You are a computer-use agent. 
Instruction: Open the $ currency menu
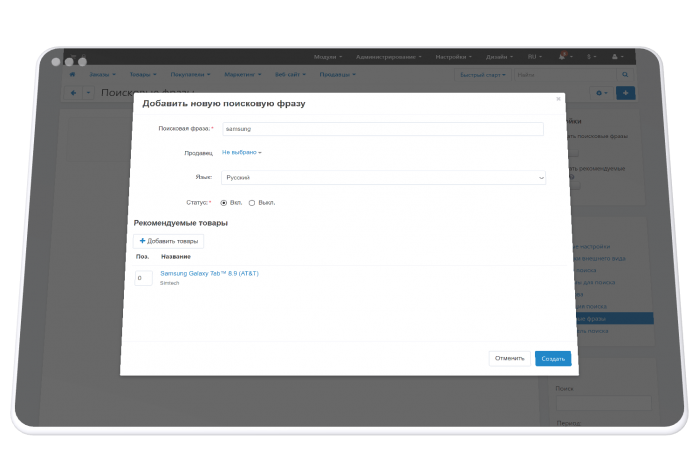[x=591, y=57]
